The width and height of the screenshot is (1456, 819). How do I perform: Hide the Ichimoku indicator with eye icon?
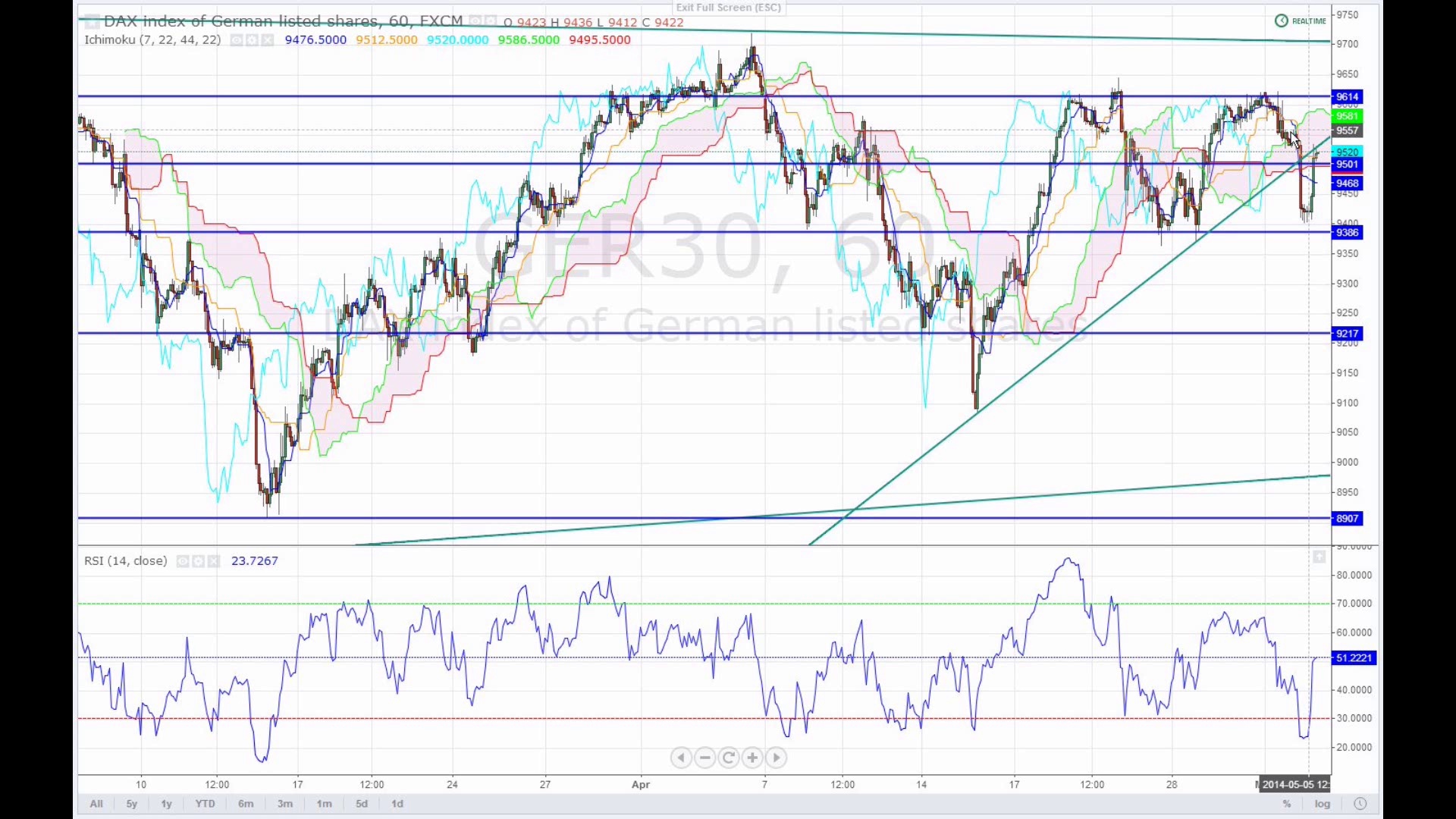click(237, 40)
